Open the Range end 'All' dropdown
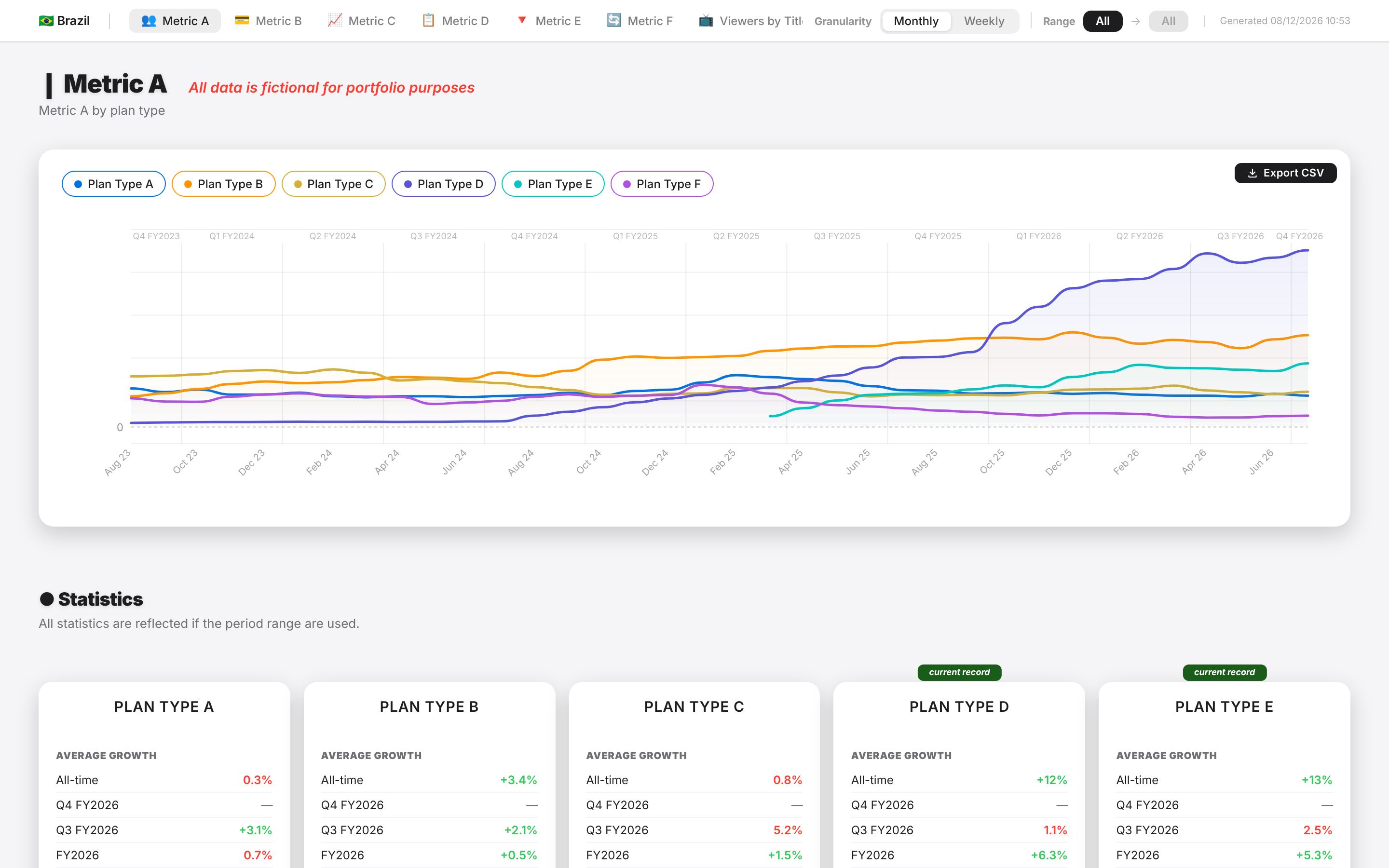Image resolution: width=1389 pixels, height=868 pixels. pos(1168,21)
